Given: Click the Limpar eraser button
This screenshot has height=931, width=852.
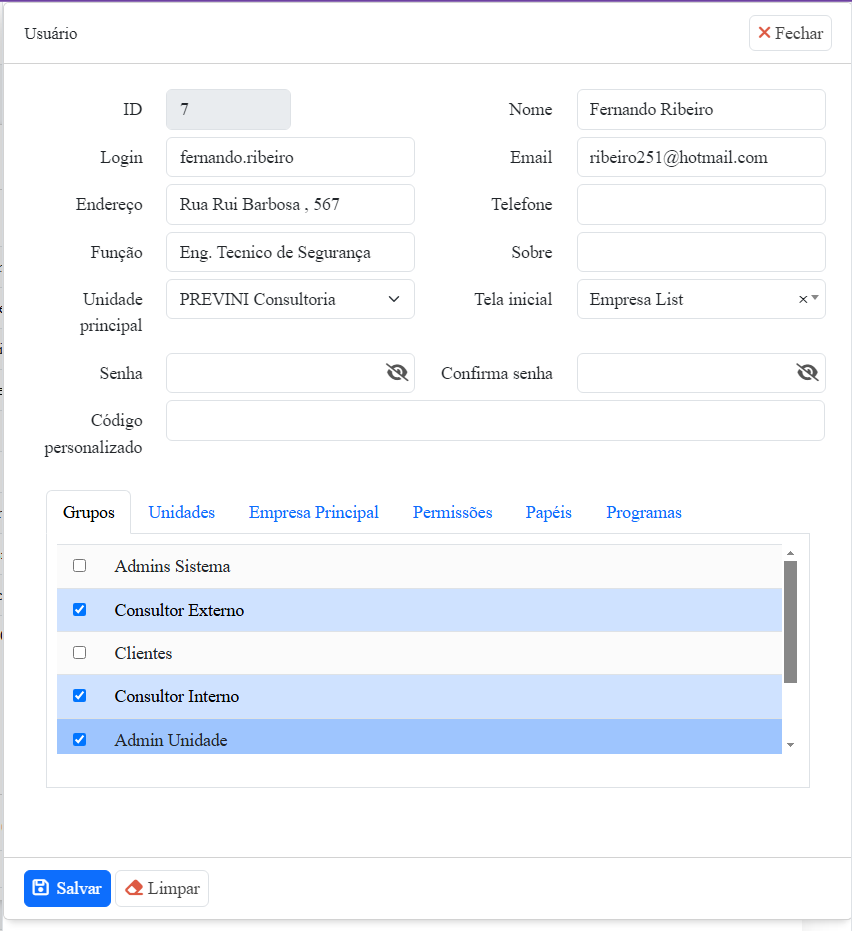Looking at the screenshot, I should point(162,888).
